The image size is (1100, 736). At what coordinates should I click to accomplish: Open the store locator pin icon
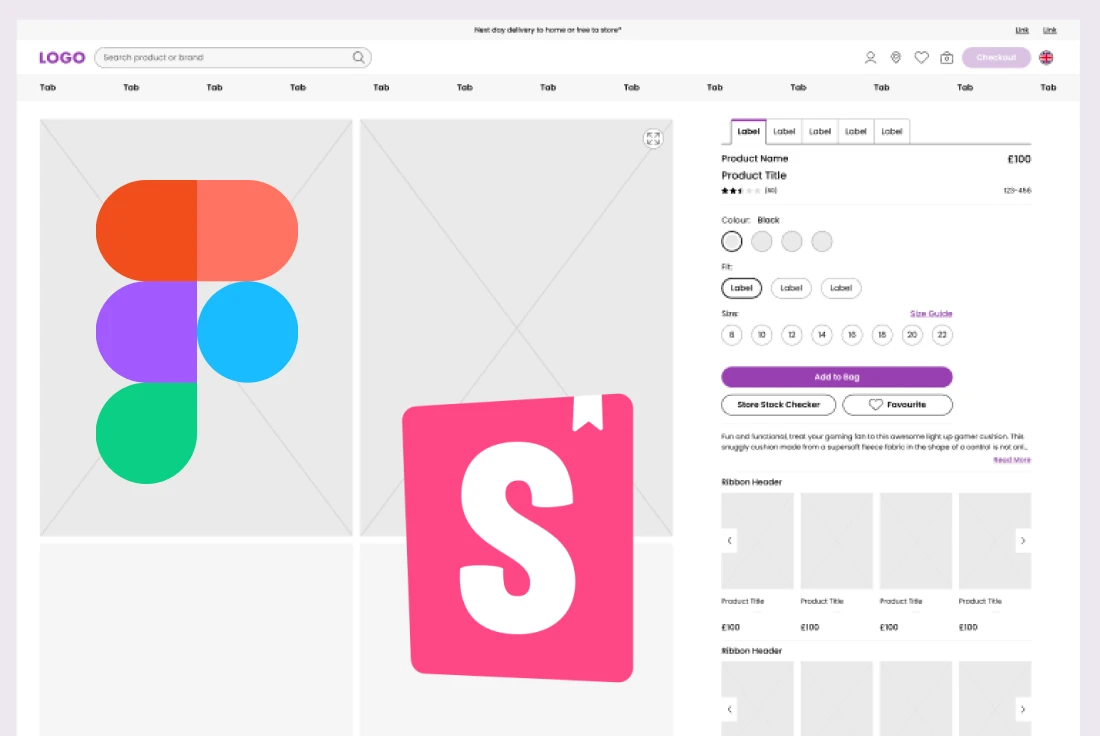pos(896,58)
